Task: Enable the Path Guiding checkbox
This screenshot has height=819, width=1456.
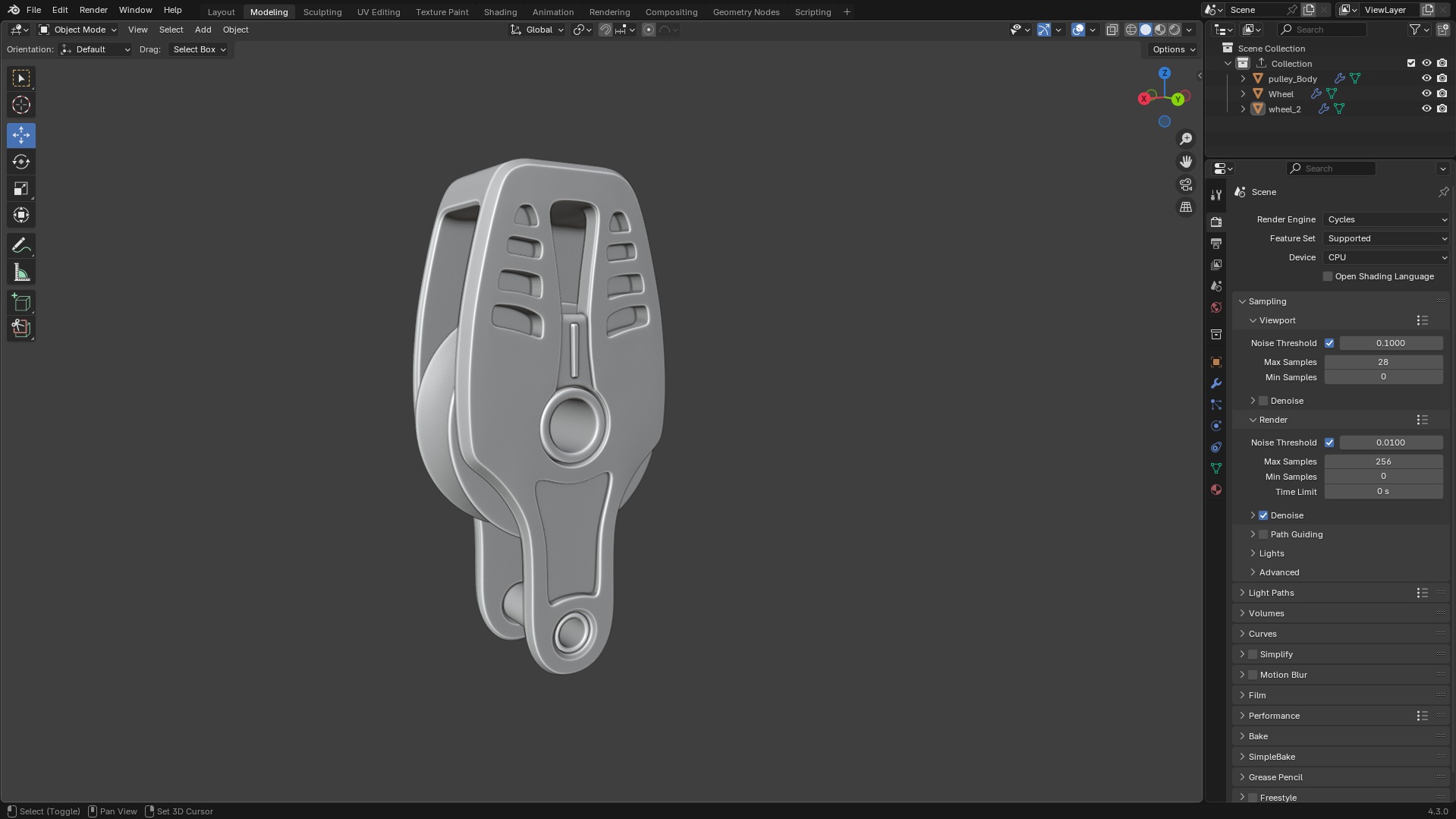Action: pyautogui.click(x=1263, y=534)
